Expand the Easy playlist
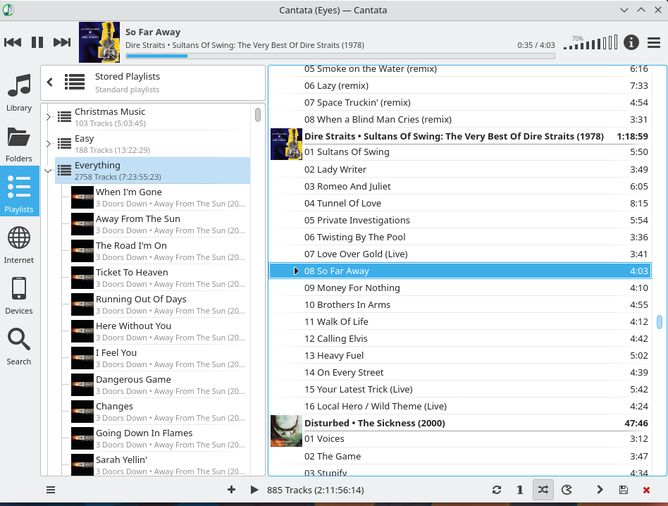Image resolution: width=668 pixels, height=506 pixels. point(48,144)
